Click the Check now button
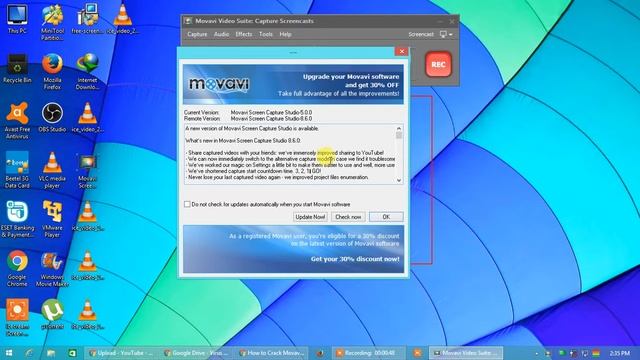640x360 pixels. coord(348,217)
